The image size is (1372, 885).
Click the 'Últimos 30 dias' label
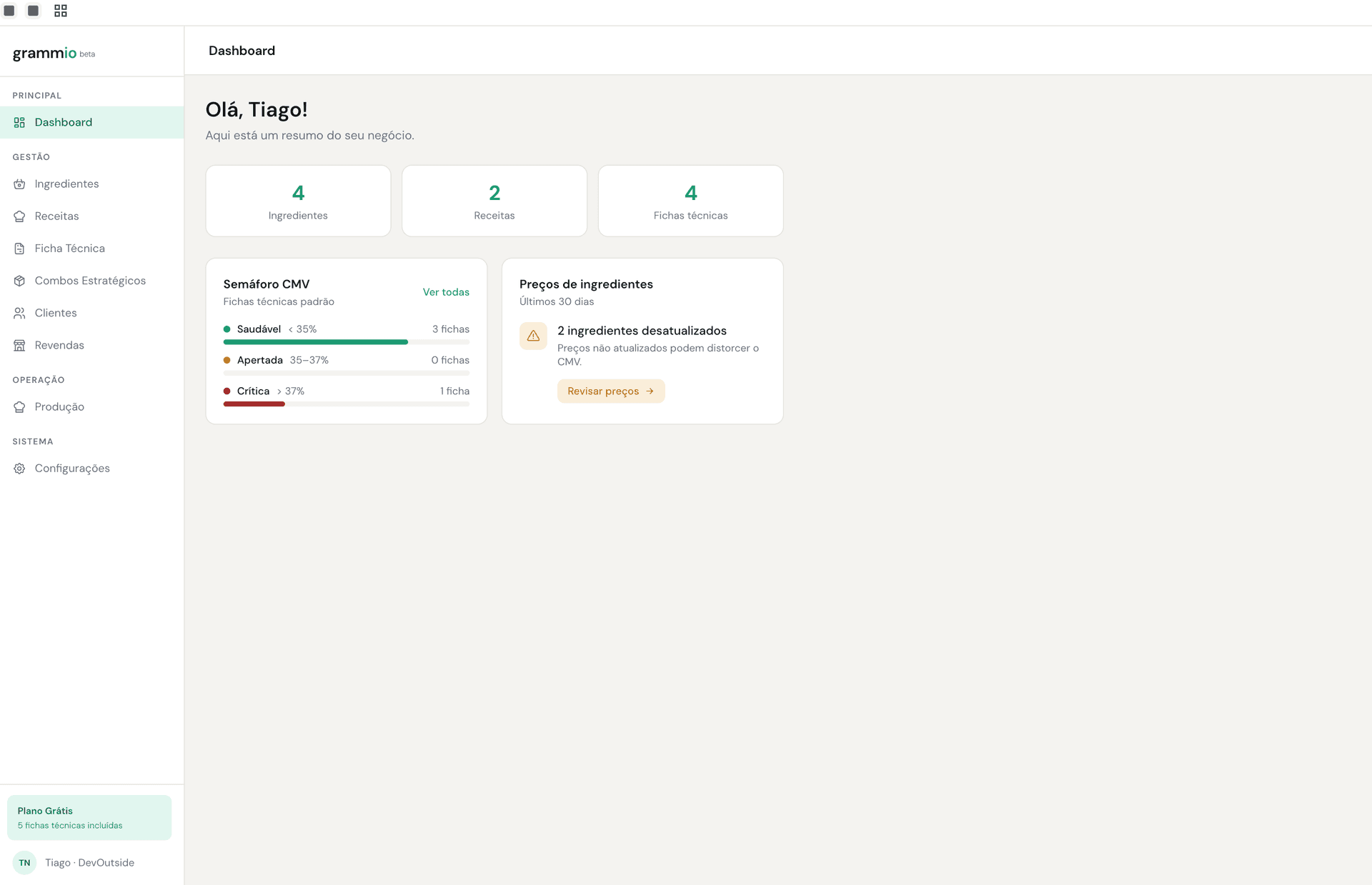[557, 301]
